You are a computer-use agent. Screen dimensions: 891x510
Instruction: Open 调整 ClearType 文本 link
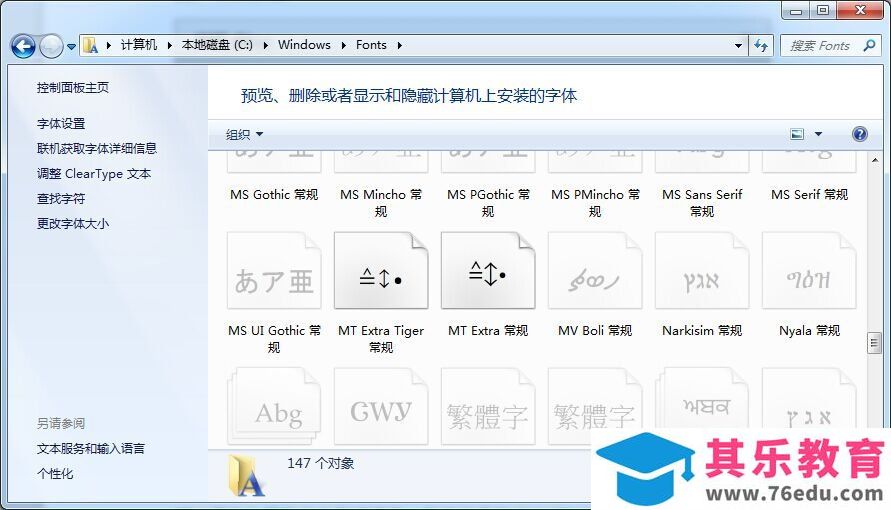(x=94, y=174)
